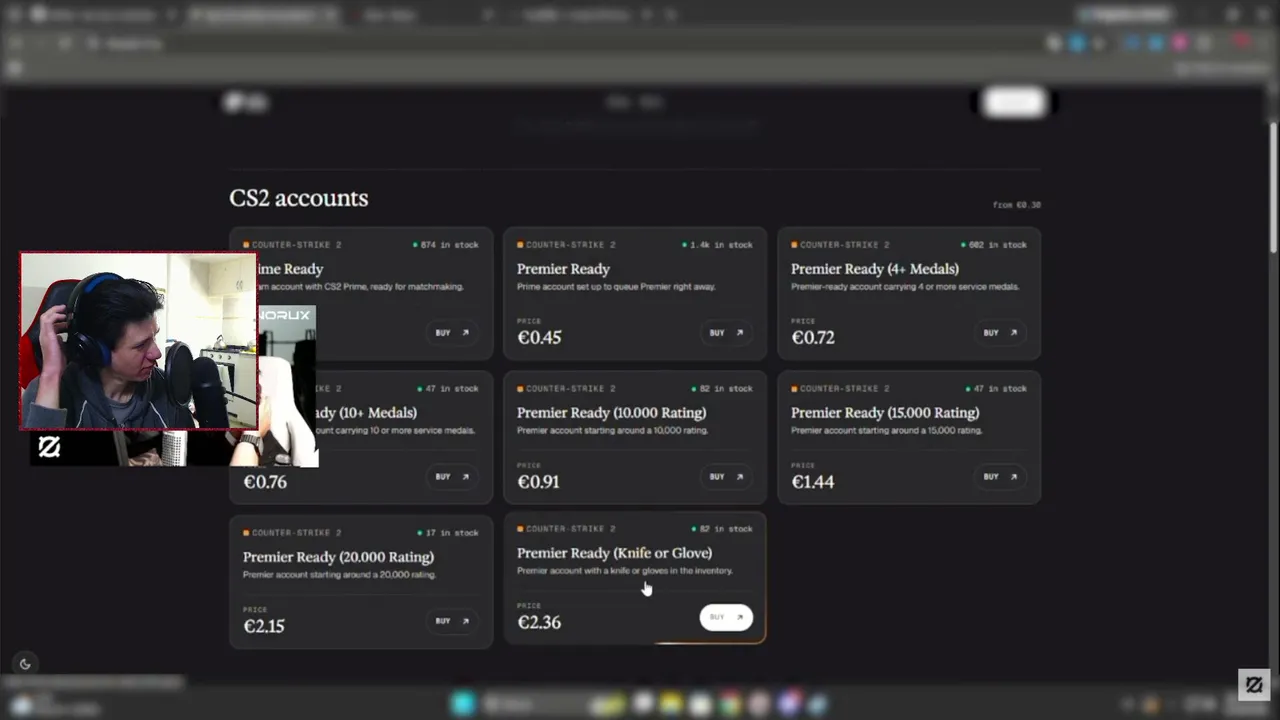1280x720 pixels.
Task: Click the €0.91 price
Action: [x=538, y=482]
